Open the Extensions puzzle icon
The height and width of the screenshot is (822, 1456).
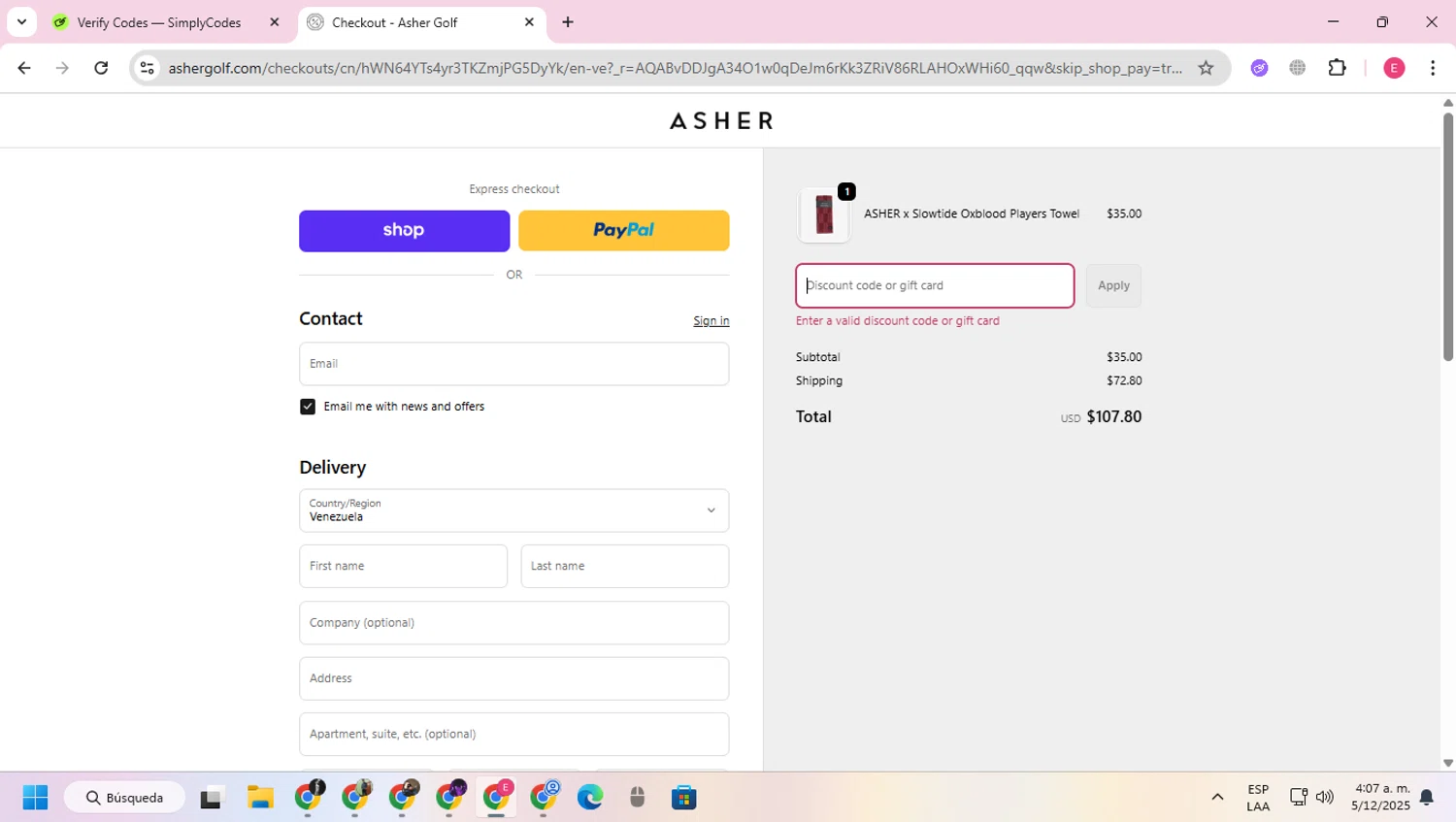[x=1338, y=68]
